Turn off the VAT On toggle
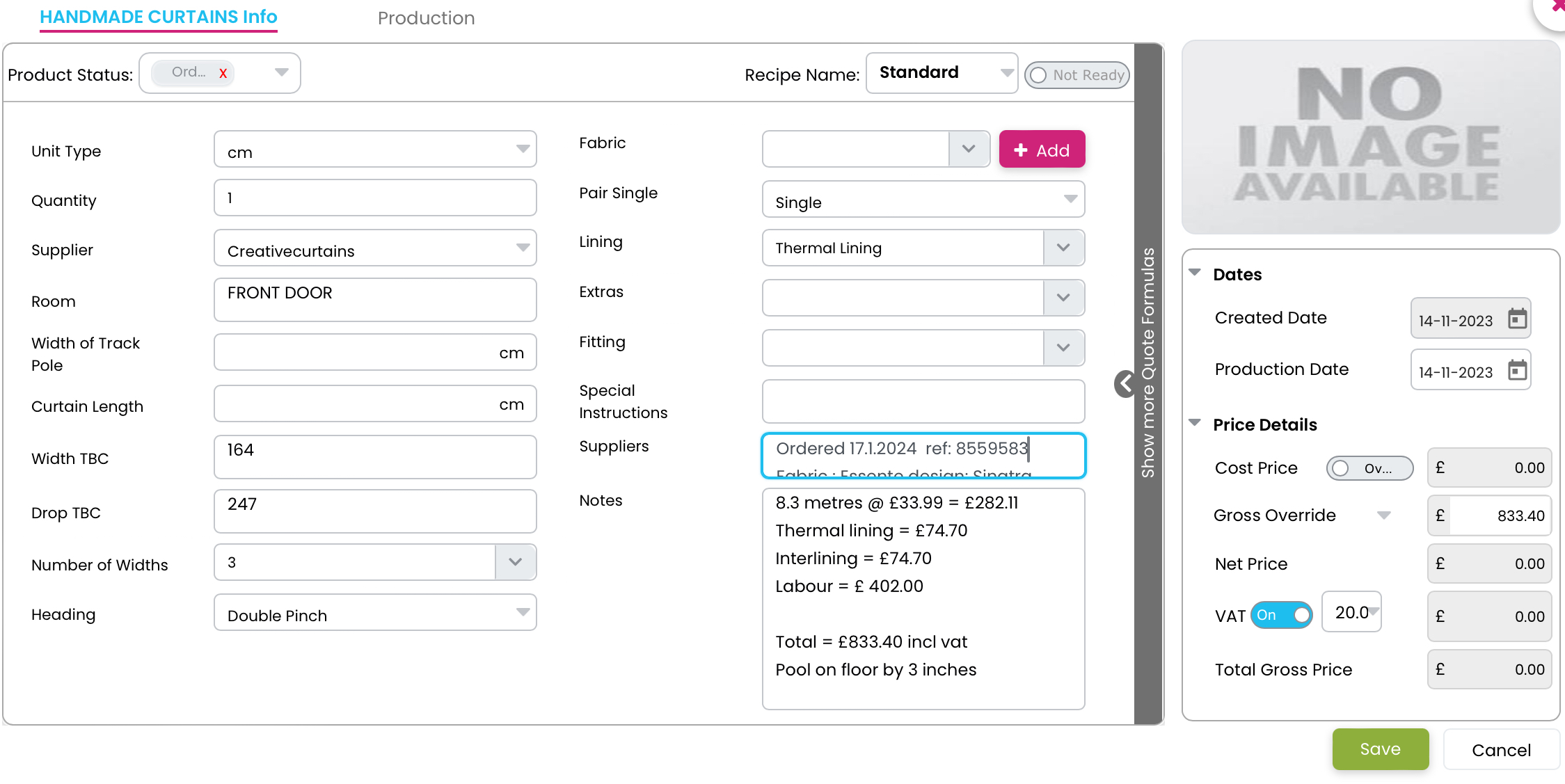The width and height of the screenshot is (1565, 784). coord(1281,615)
